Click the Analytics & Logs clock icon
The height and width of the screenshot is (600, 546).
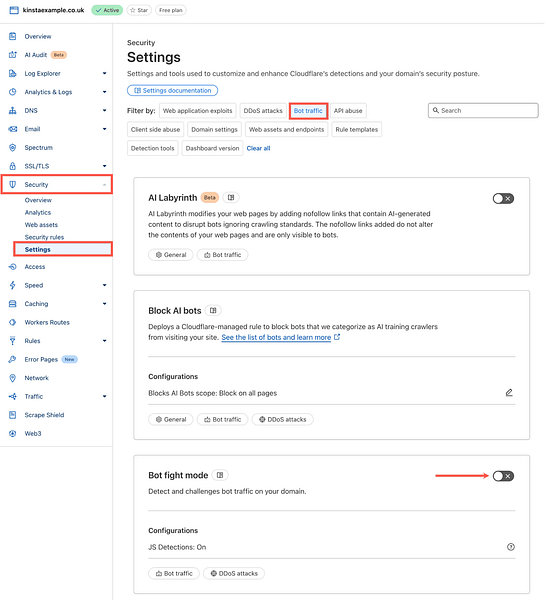click(13, 92)
